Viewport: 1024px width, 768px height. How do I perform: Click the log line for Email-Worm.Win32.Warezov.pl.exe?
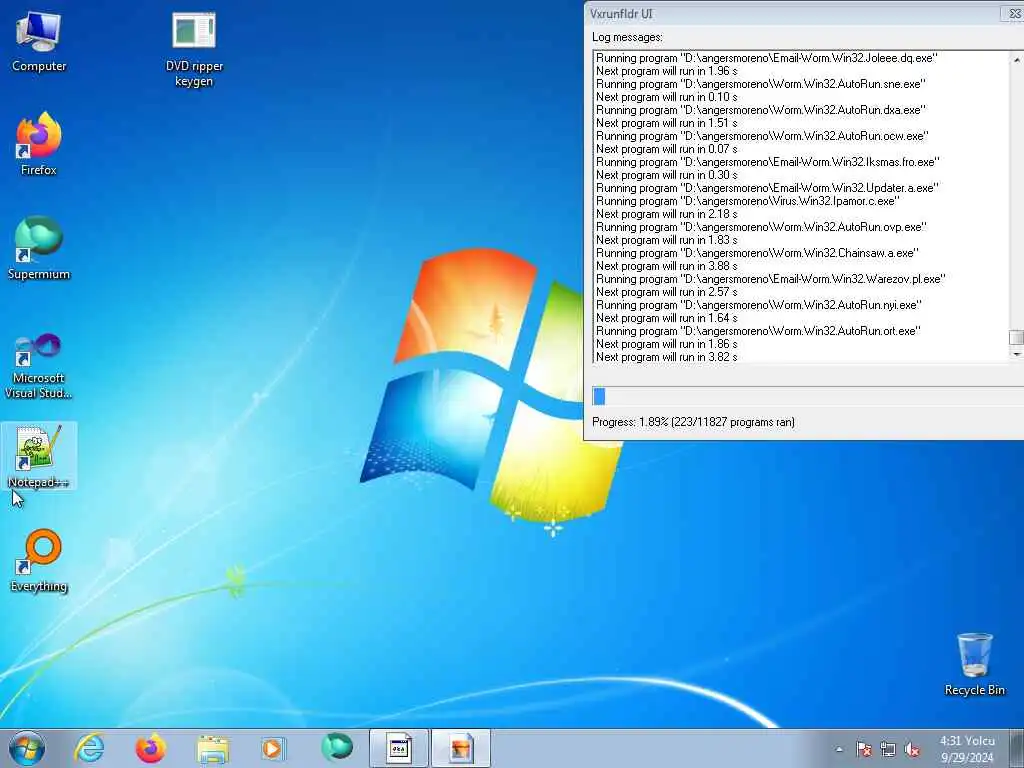771,279
